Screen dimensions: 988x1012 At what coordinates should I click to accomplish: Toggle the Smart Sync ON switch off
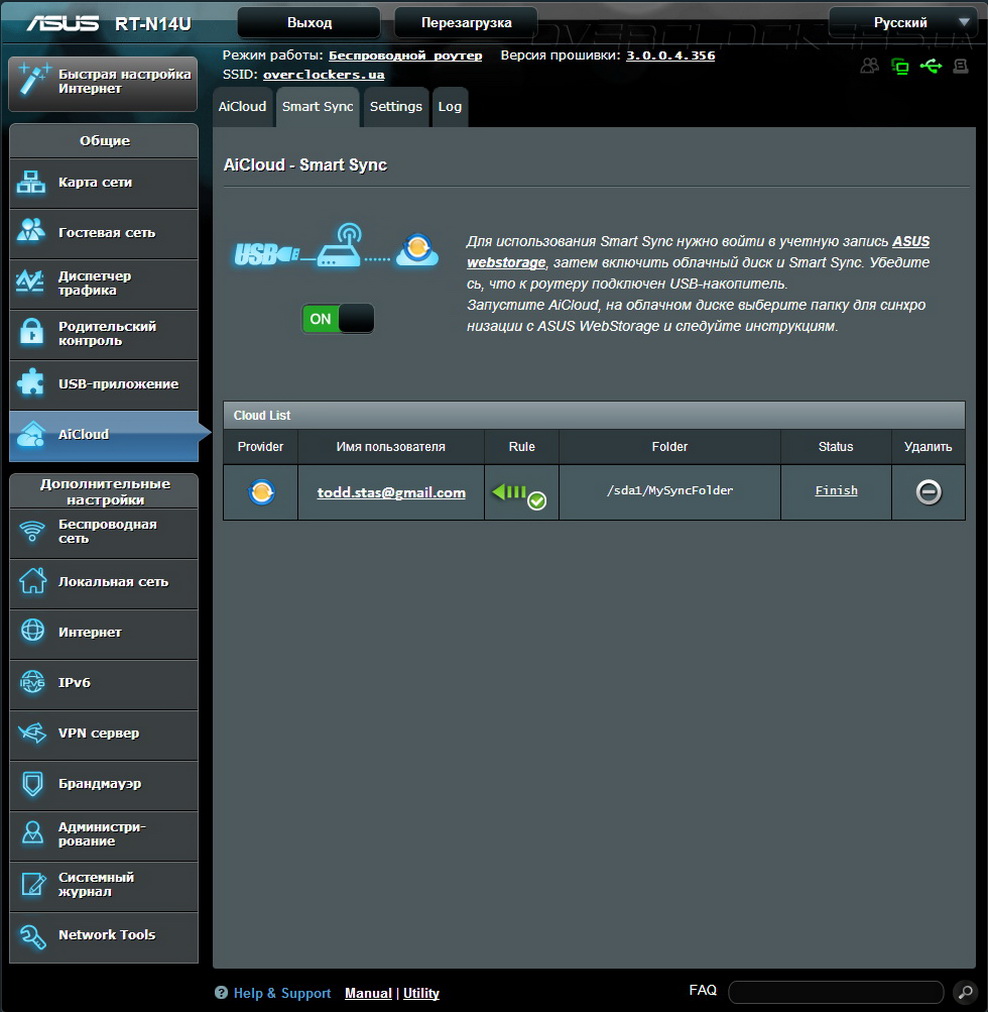pos(337,319)
